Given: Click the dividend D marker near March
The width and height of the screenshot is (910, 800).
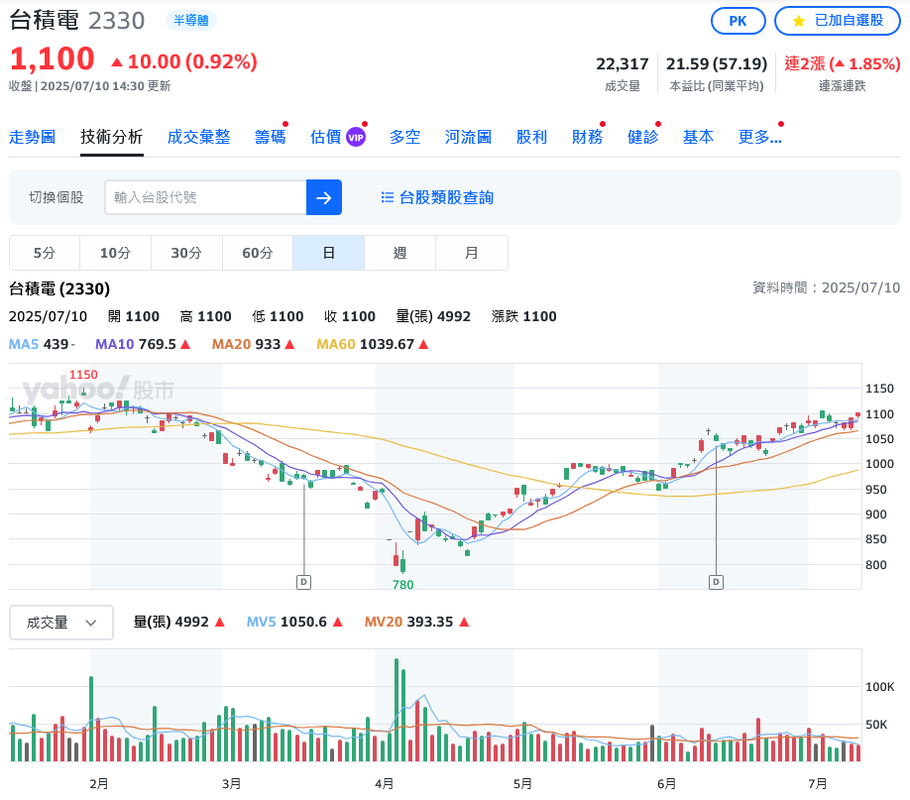Looking at the screenshot, I should point(304,582).
